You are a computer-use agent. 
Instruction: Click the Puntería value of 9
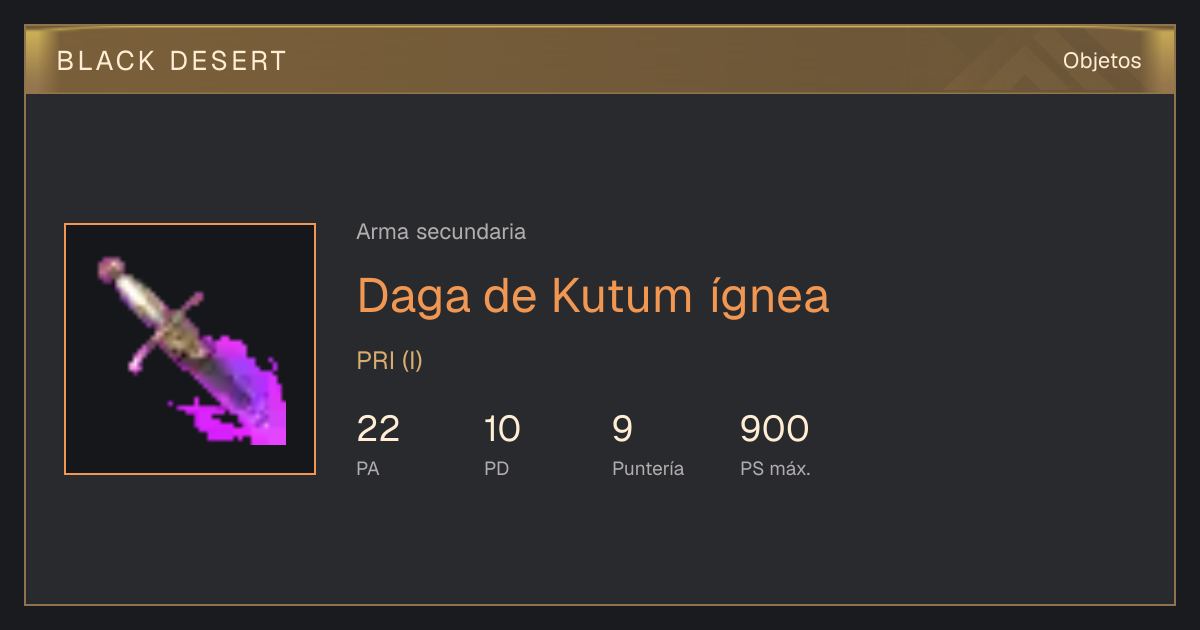click(x=622, y=429)
